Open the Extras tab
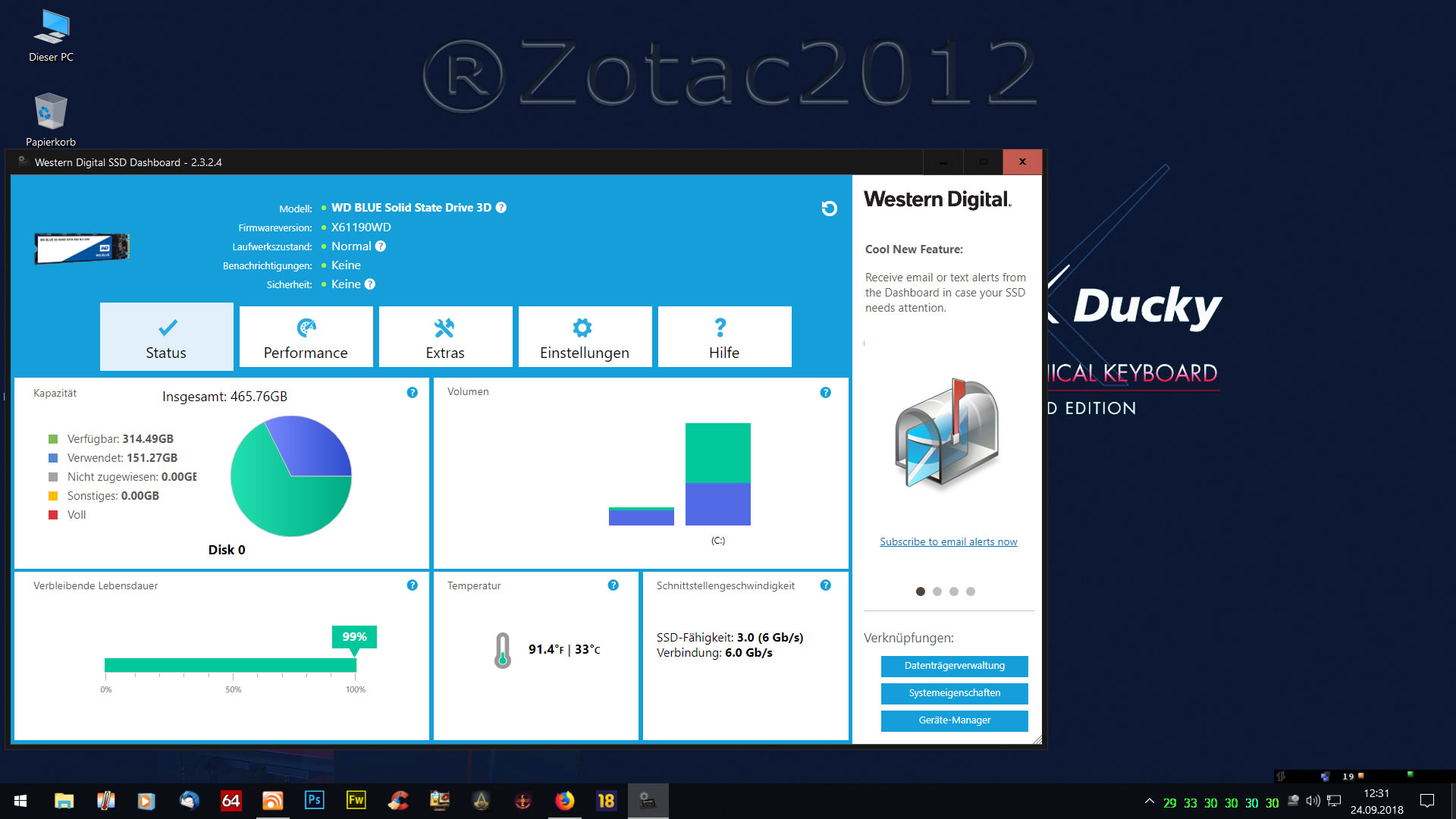 445,337
